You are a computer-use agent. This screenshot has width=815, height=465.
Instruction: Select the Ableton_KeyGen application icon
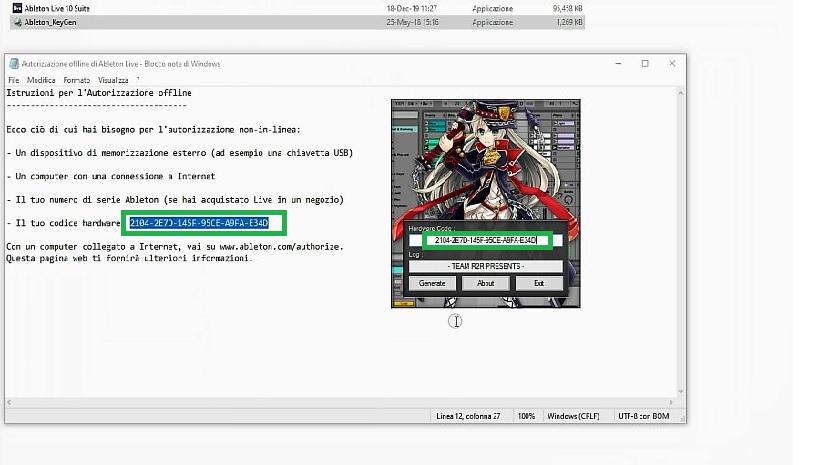(17, 22)
